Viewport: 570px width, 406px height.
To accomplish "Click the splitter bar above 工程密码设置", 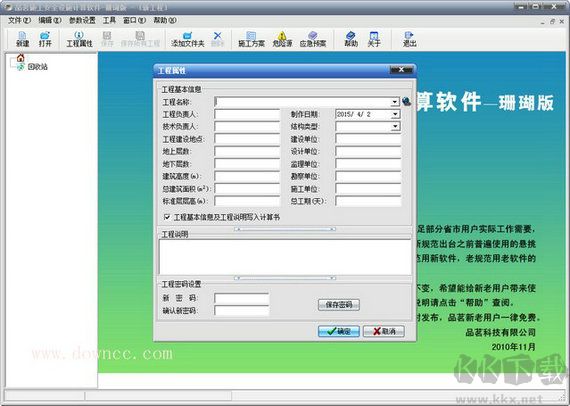I will click(285, 278).
